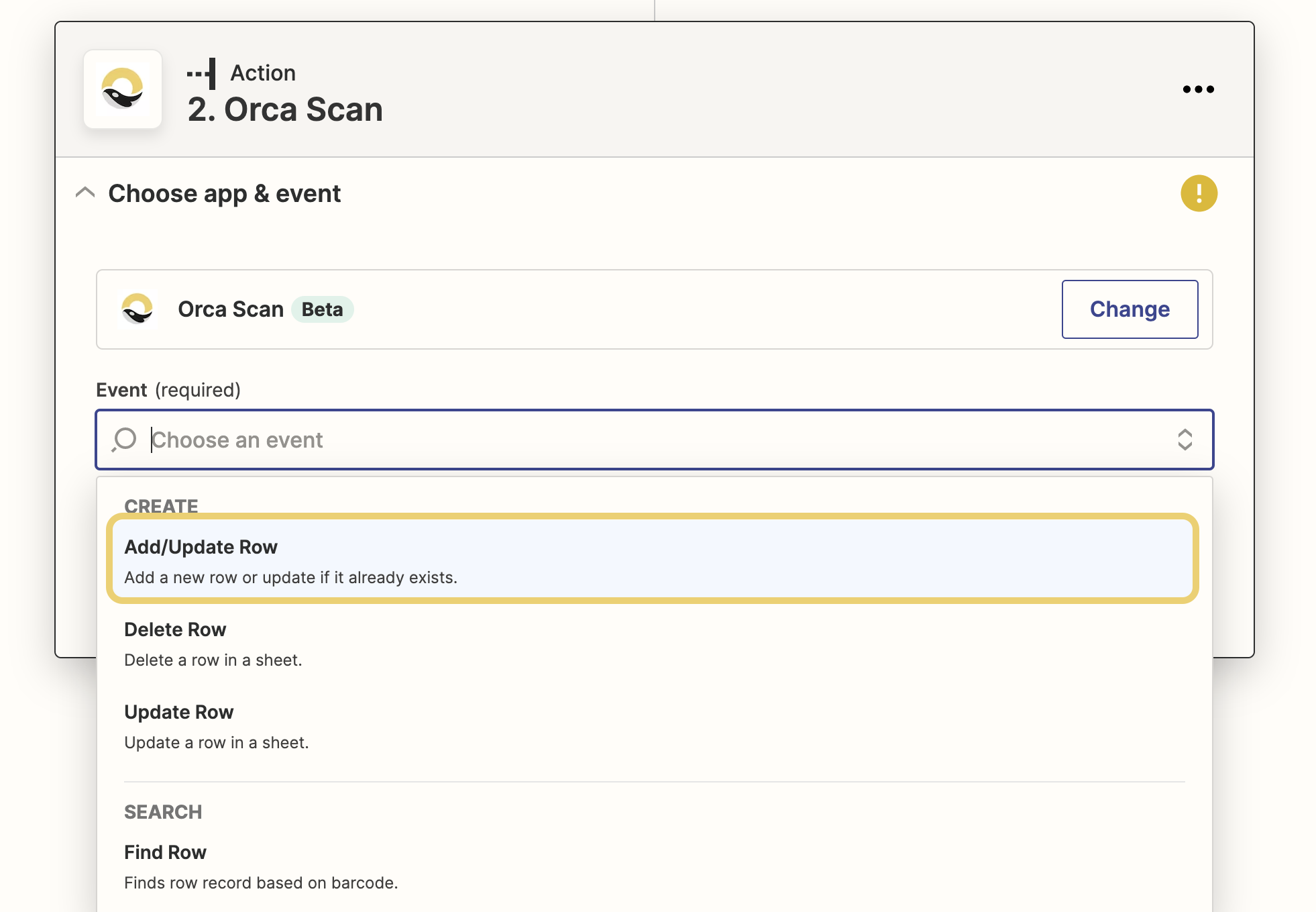Image resolution: width=1316 pixels, height=912 pixels.
Task: Toggle the Event dropdown up-down arrows
Action: [1185, 440]
